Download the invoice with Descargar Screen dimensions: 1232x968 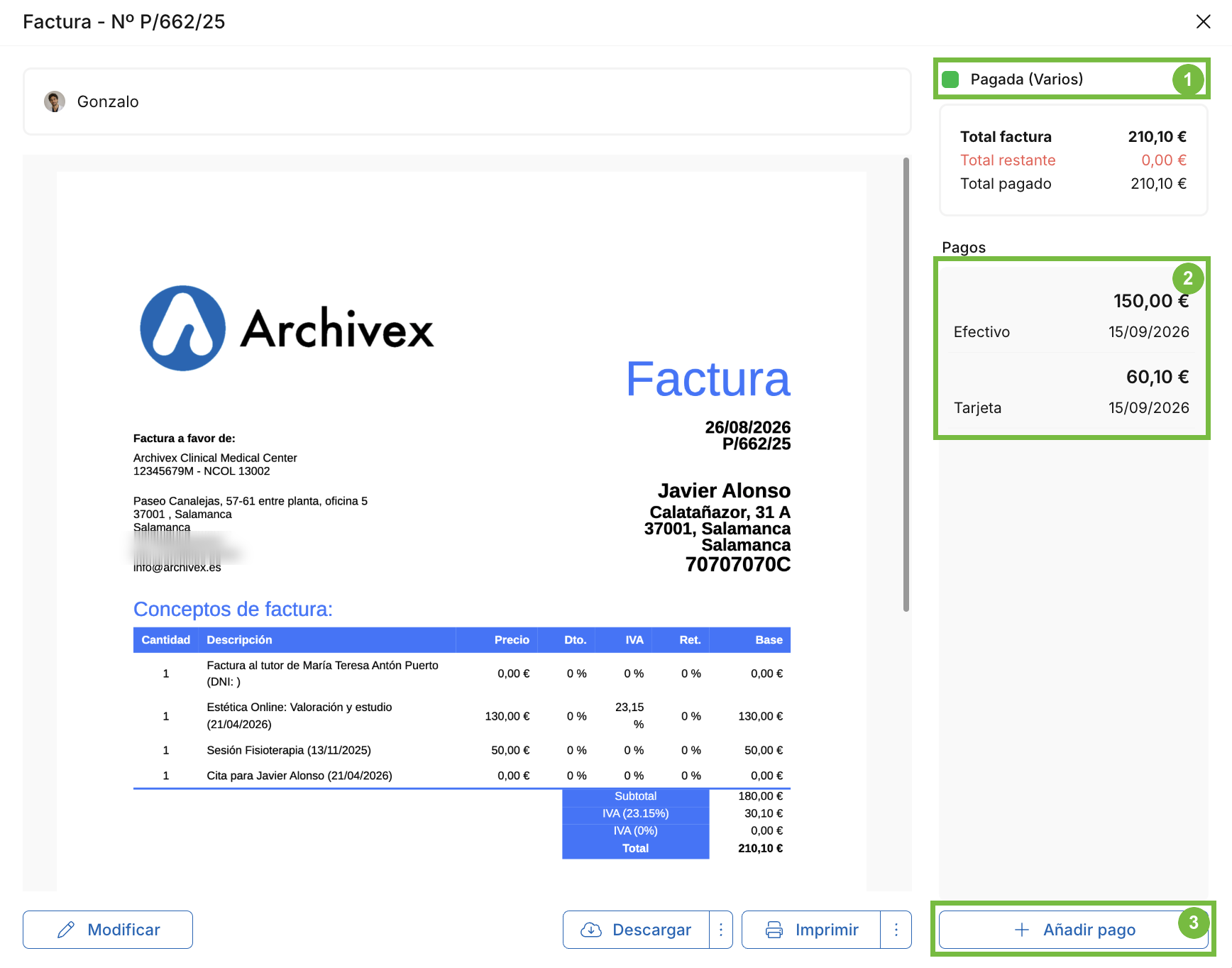click(x=637, y=930)
